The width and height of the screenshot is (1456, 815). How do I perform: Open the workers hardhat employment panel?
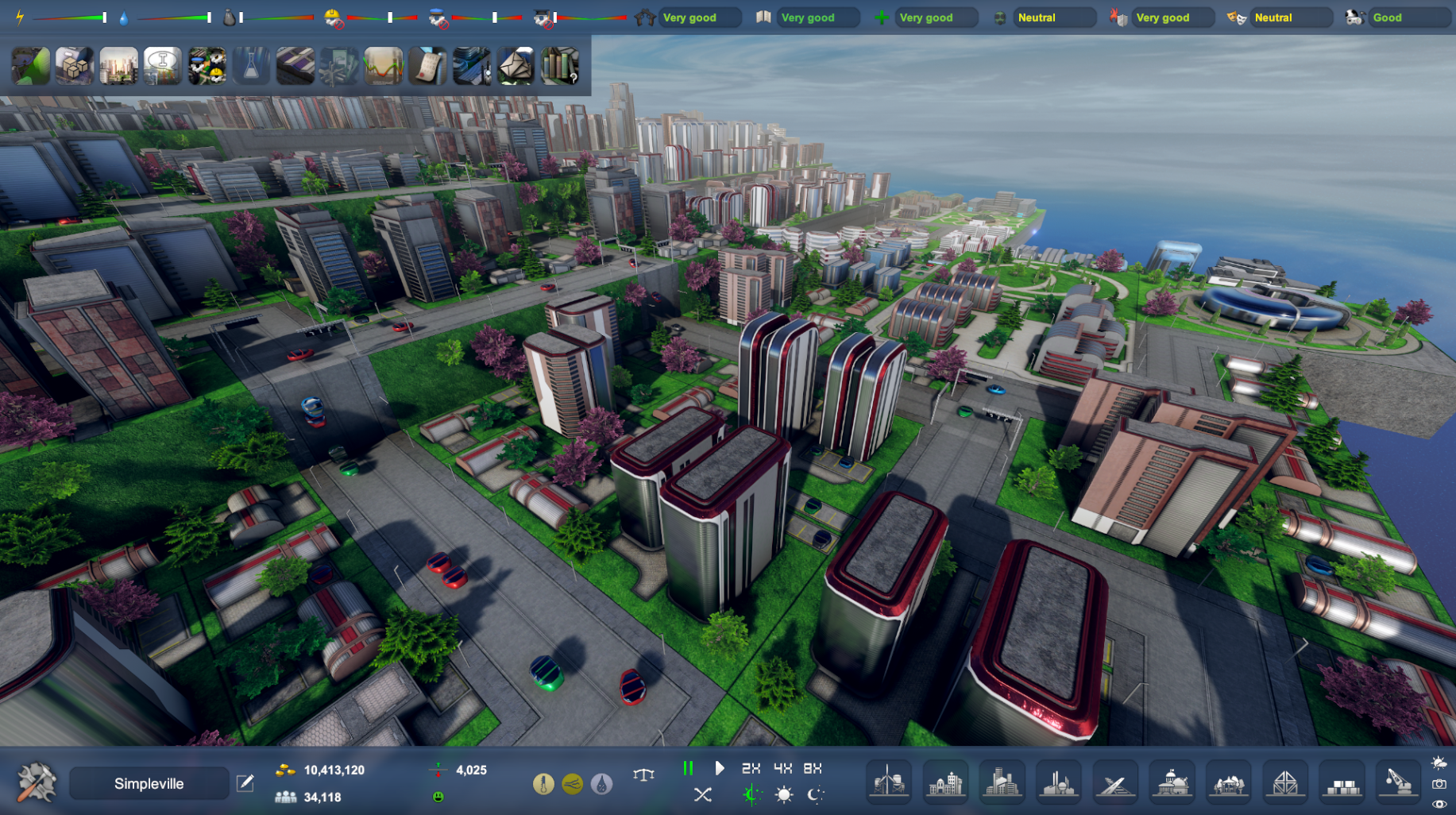pos(207,65)
